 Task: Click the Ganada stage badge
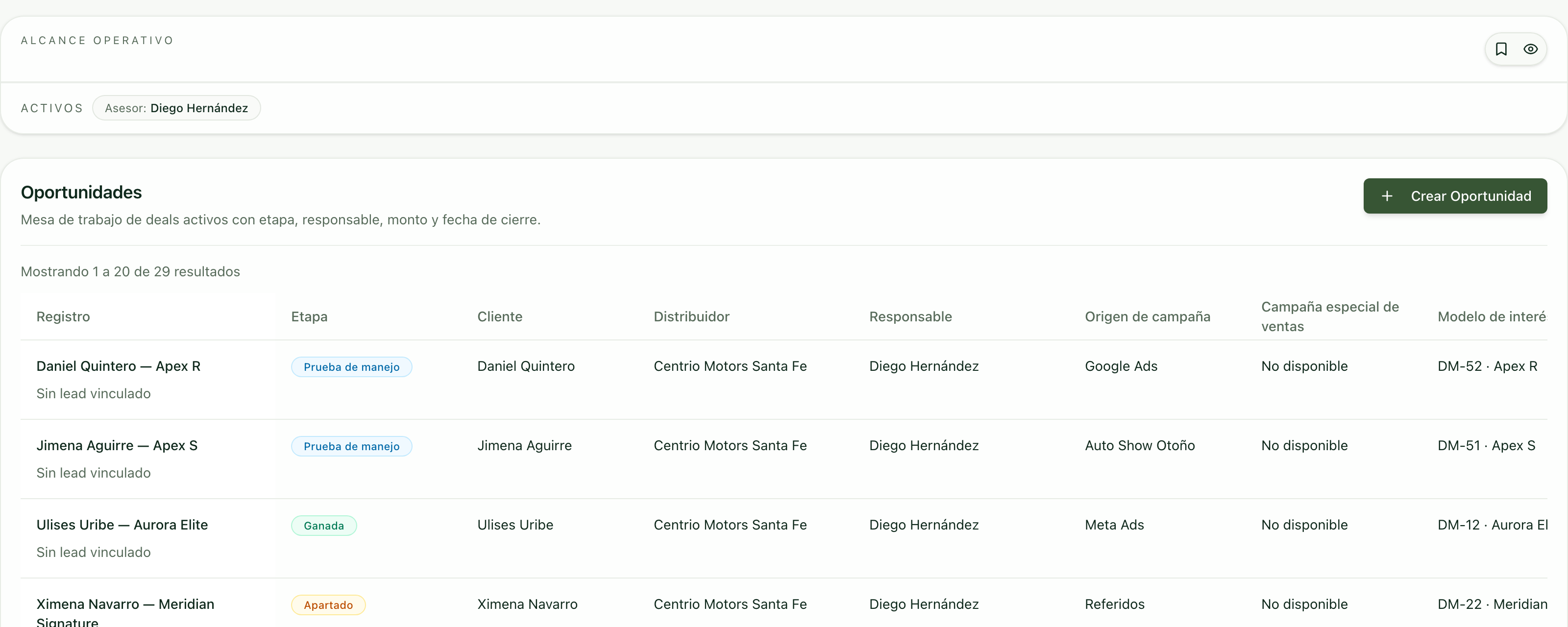[x=324, y=525]
